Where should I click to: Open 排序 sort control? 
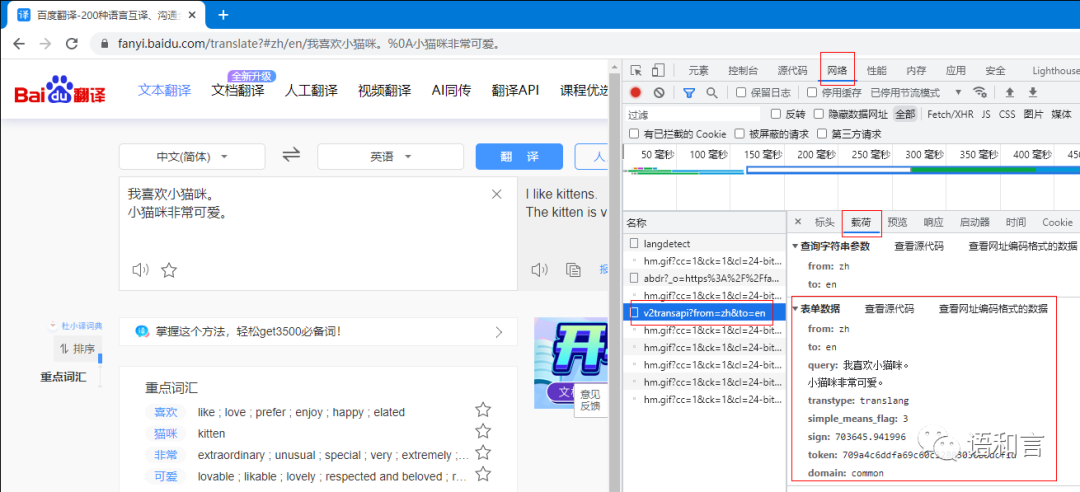tap(78, 348)
